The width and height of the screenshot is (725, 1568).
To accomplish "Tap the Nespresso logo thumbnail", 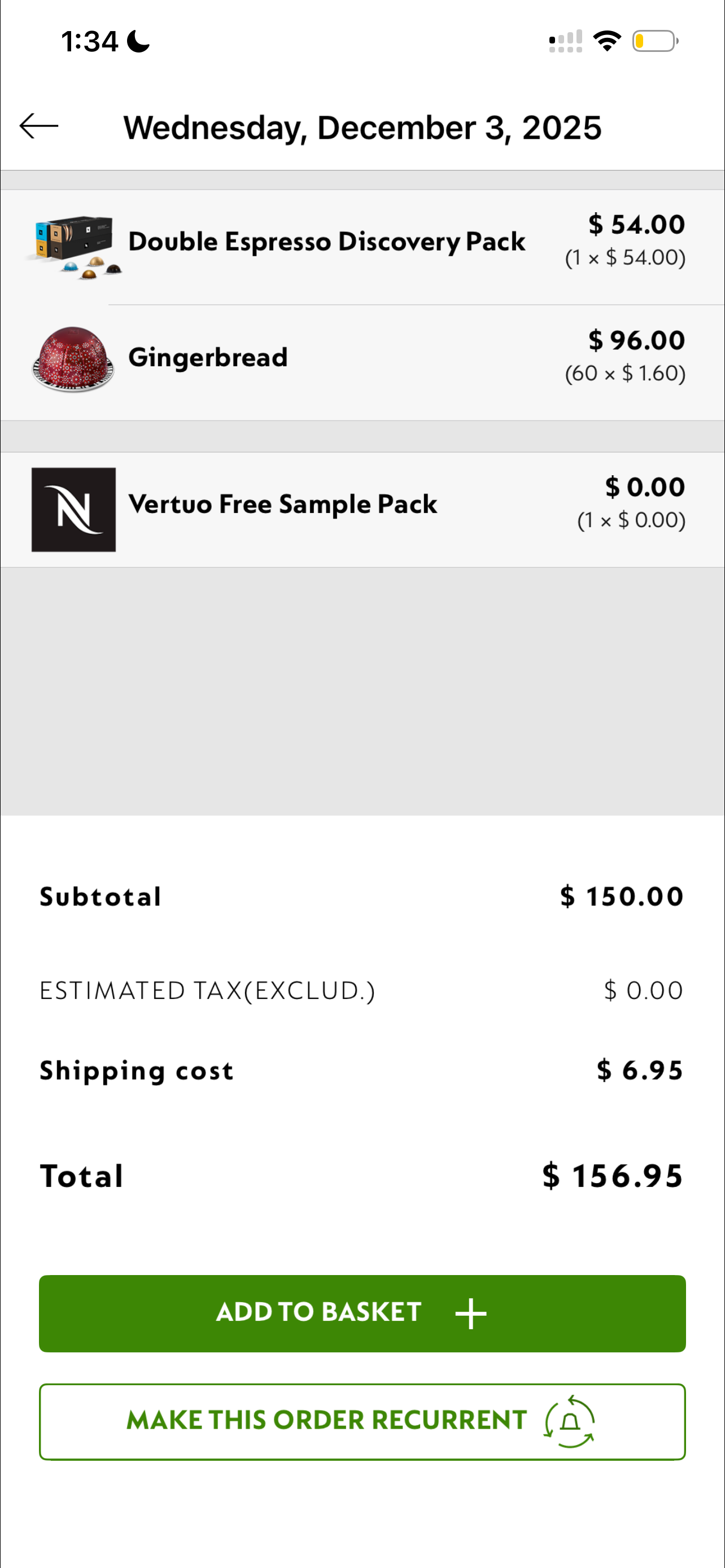I will [x=73, y=510].
